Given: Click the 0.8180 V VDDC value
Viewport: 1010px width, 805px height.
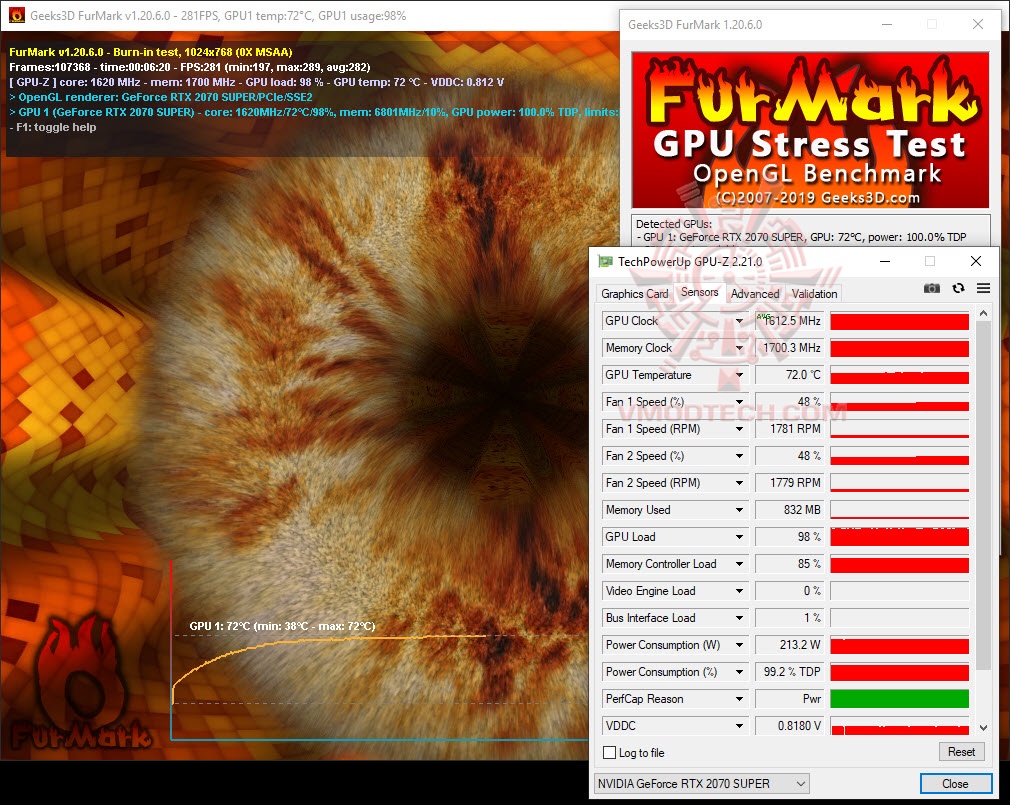Looking at the screenshot, I should [790, 726].
